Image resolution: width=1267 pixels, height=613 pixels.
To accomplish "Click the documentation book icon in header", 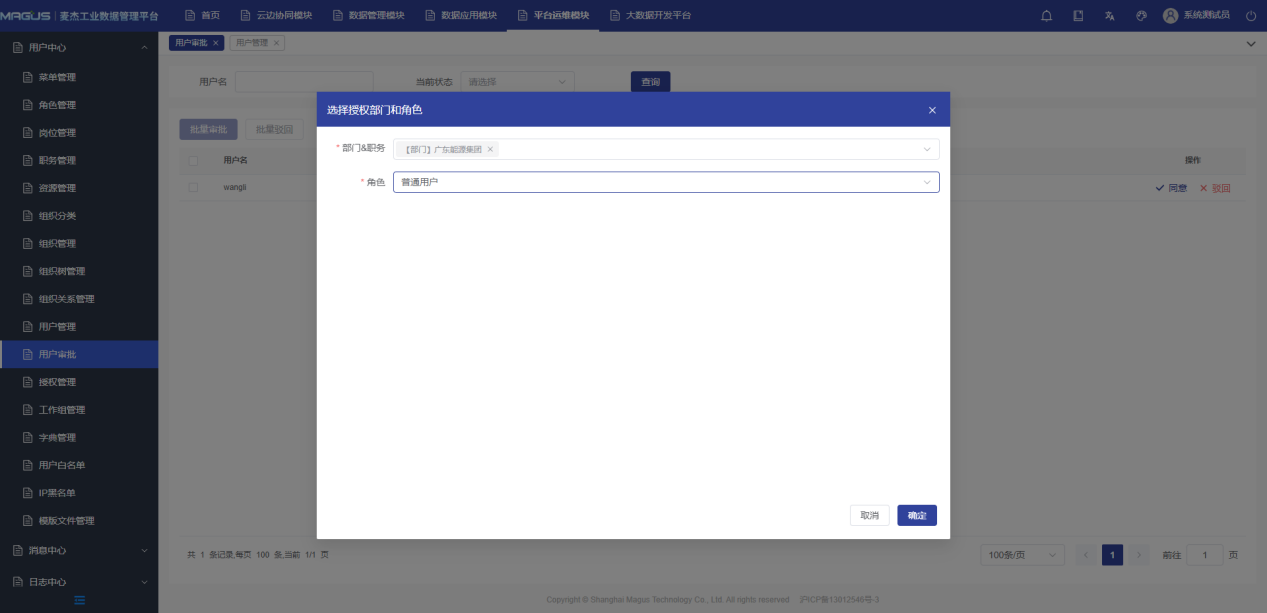I will tap(1078, 16).
